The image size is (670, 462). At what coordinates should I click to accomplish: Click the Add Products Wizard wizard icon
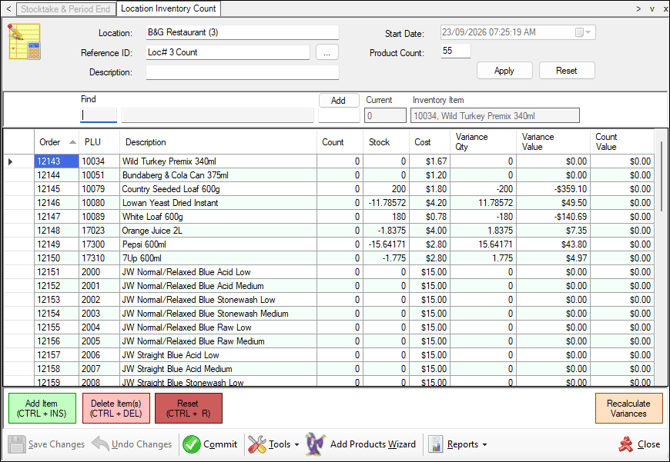click(315, 444)
